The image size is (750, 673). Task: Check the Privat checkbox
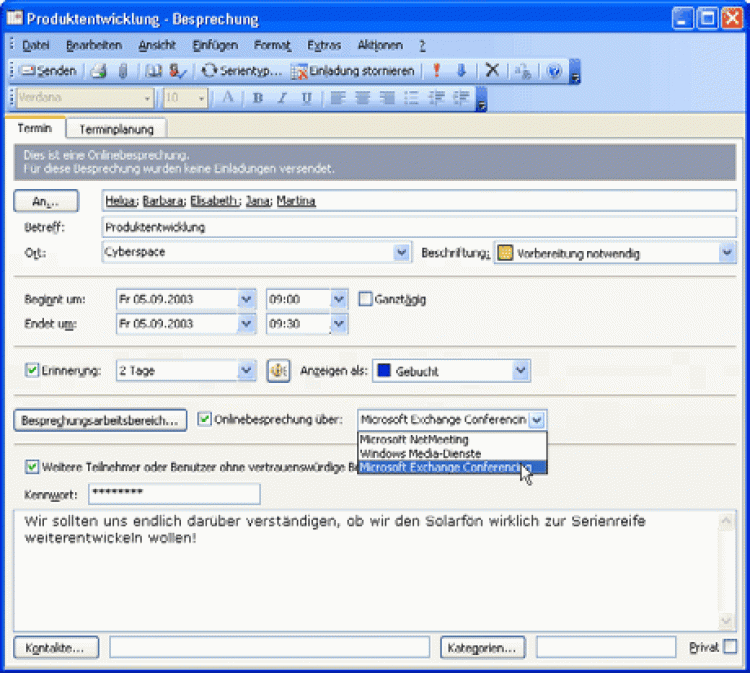pyautogui.click(x=730, y=647)
